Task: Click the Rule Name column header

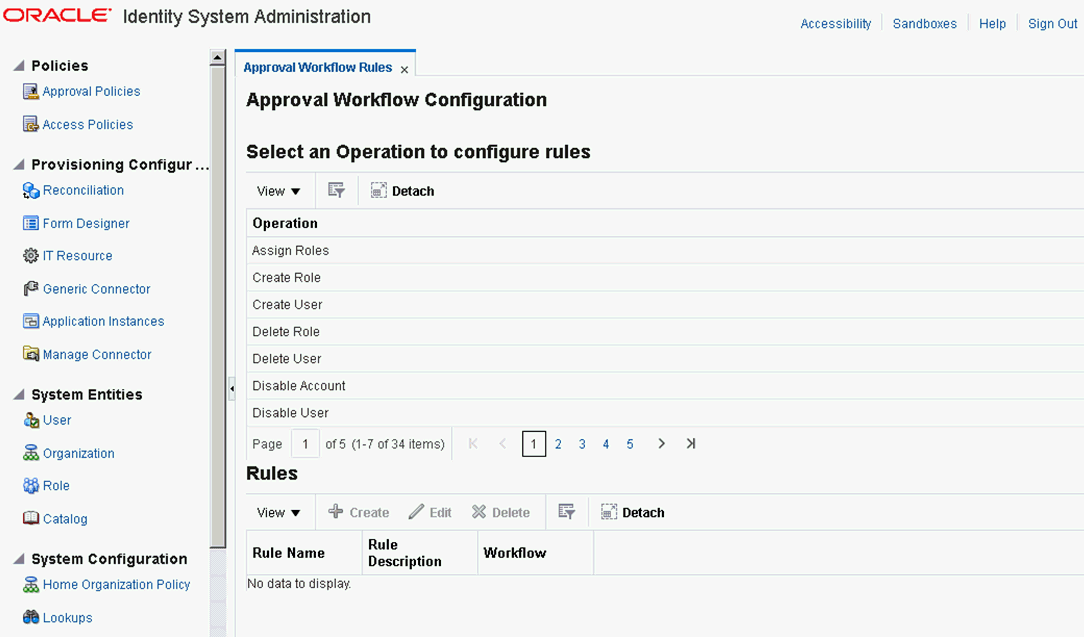Action: [x=304, y=553]
